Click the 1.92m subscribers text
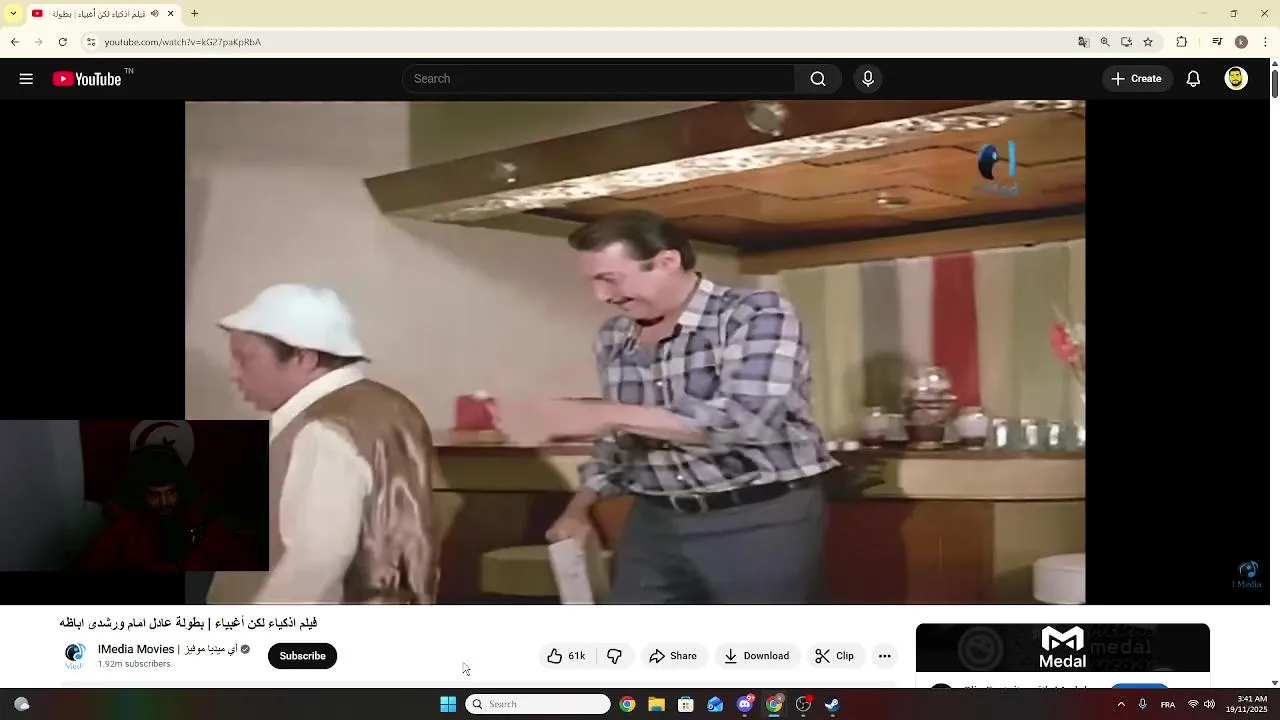The image size is (1280, 720). 134,664
